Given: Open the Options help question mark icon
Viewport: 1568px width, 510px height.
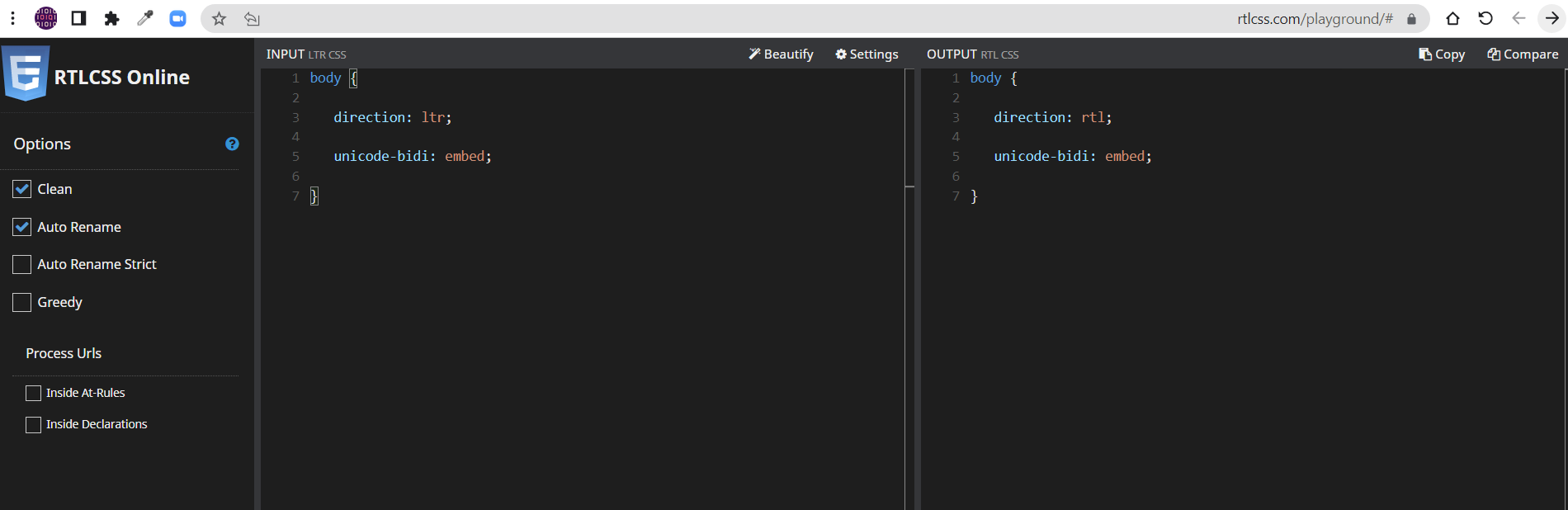Looking at the screenshot, I should [232, 144].
